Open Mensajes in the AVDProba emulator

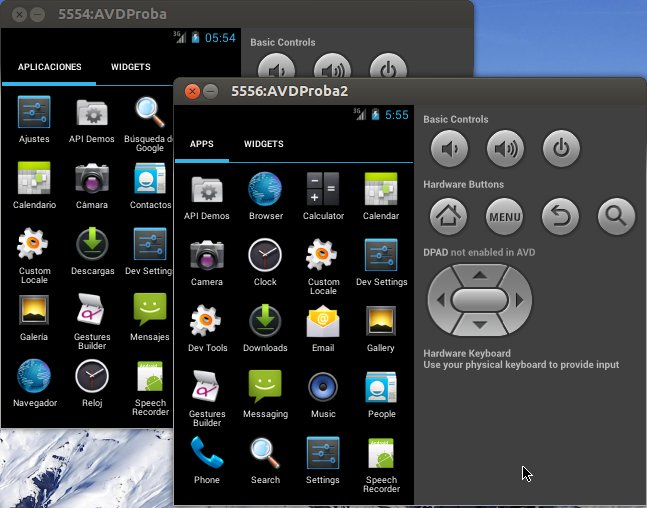[x=149, y=318]
